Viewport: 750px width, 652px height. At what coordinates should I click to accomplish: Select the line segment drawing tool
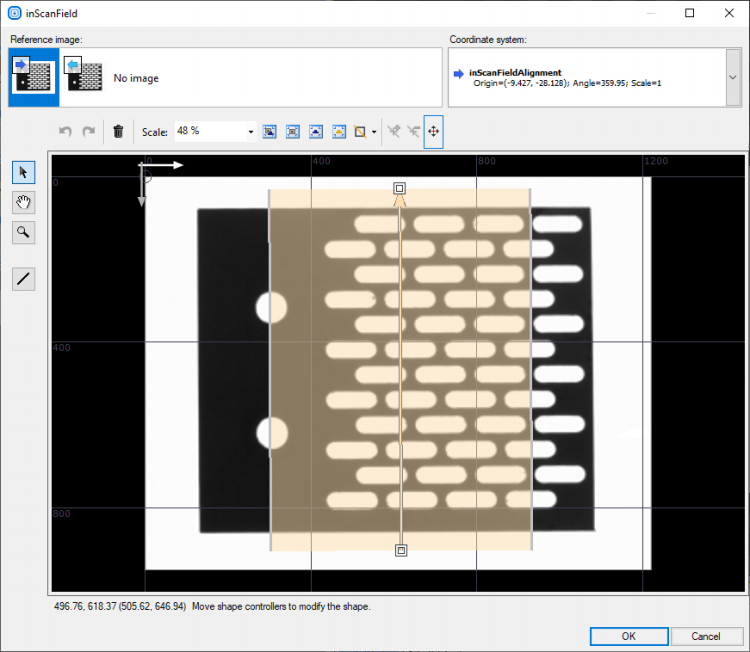23,279
